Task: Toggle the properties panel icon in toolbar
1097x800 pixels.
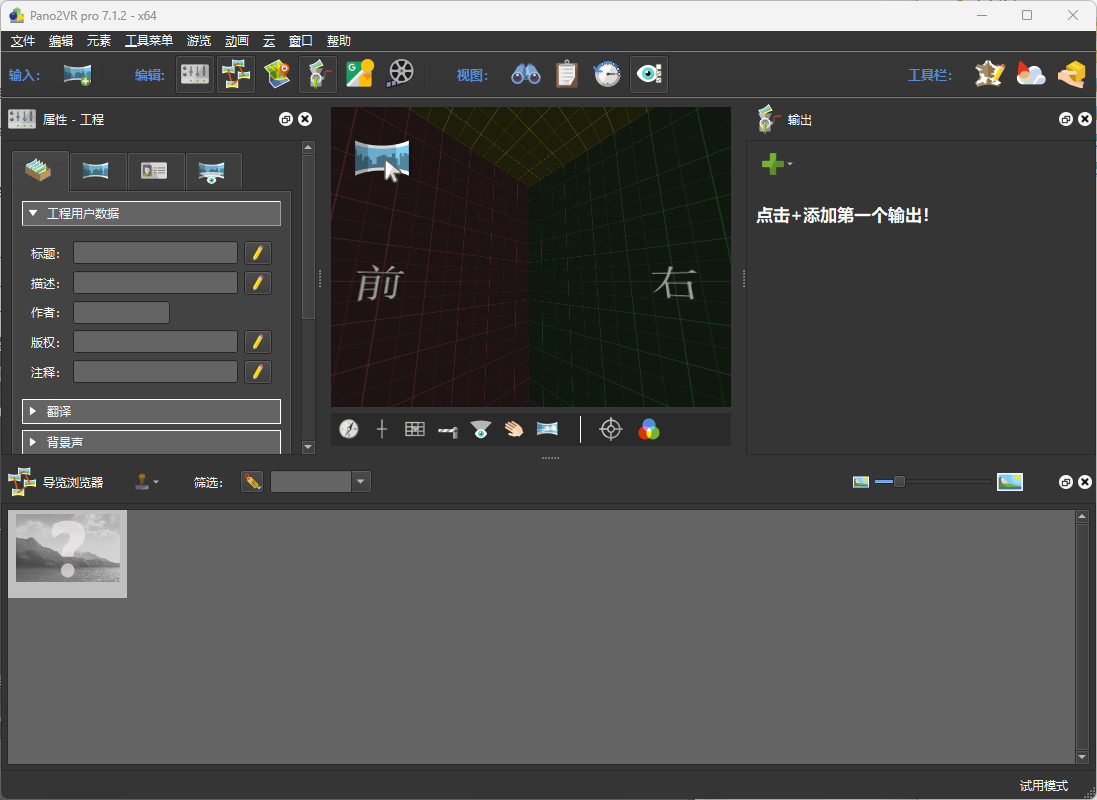Action: click(194, 74)
